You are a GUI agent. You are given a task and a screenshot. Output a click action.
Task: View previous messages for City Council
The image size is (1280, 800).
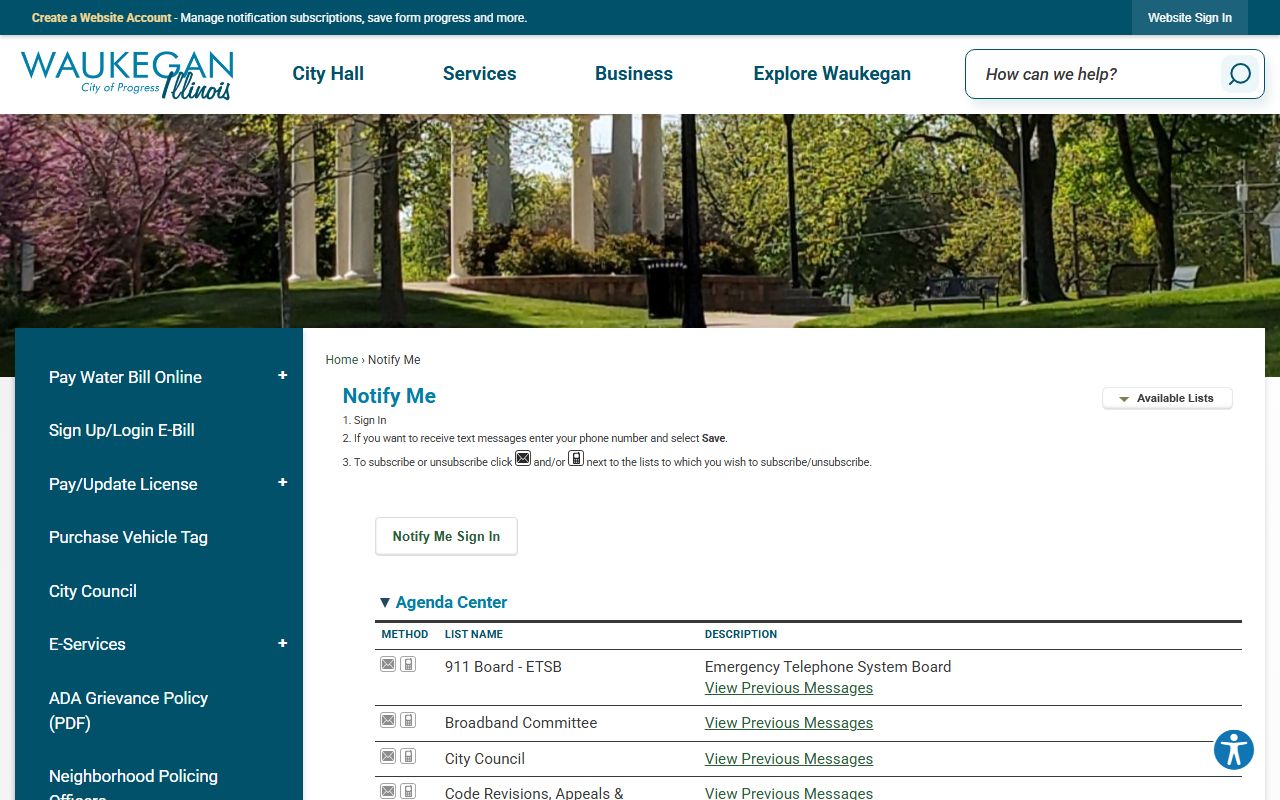[x=789, y=759]
